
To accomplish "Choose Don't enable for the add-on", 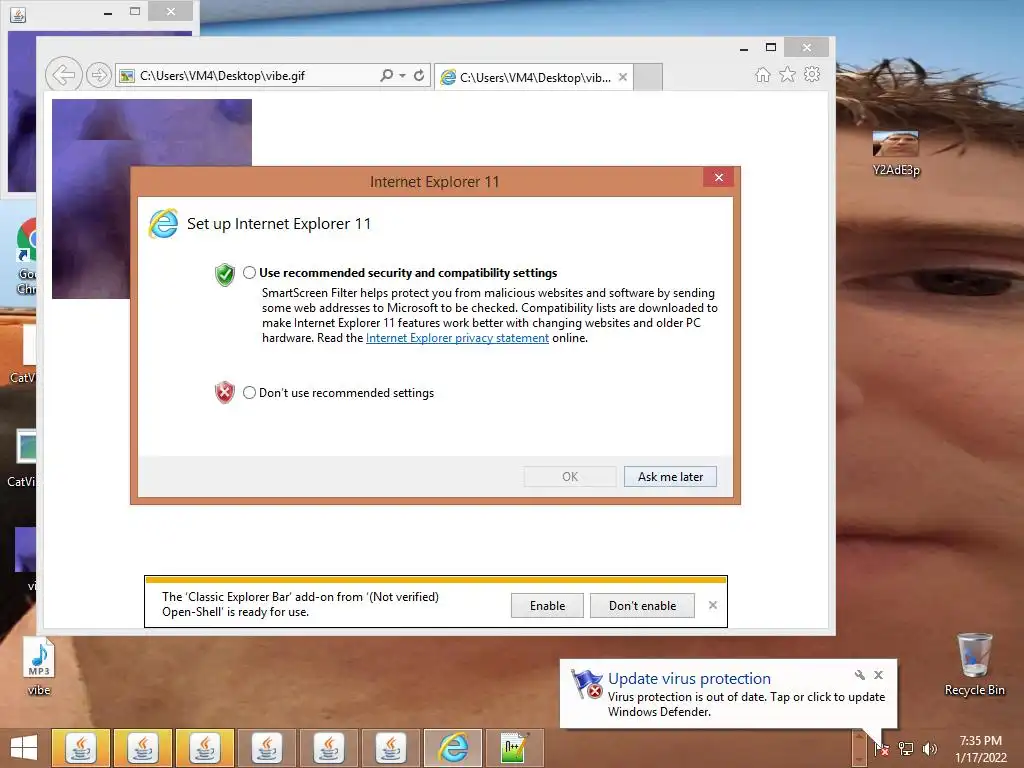I will tap(642, 606).
